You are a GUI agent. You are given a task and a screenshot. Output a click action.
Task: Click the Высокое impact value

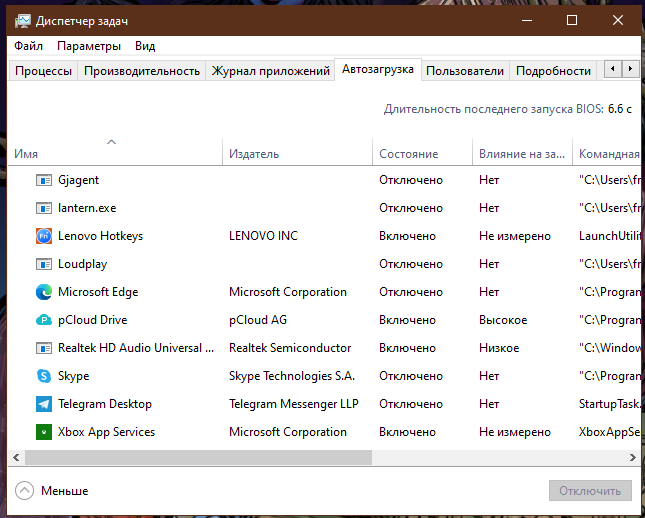pos(503,320)
